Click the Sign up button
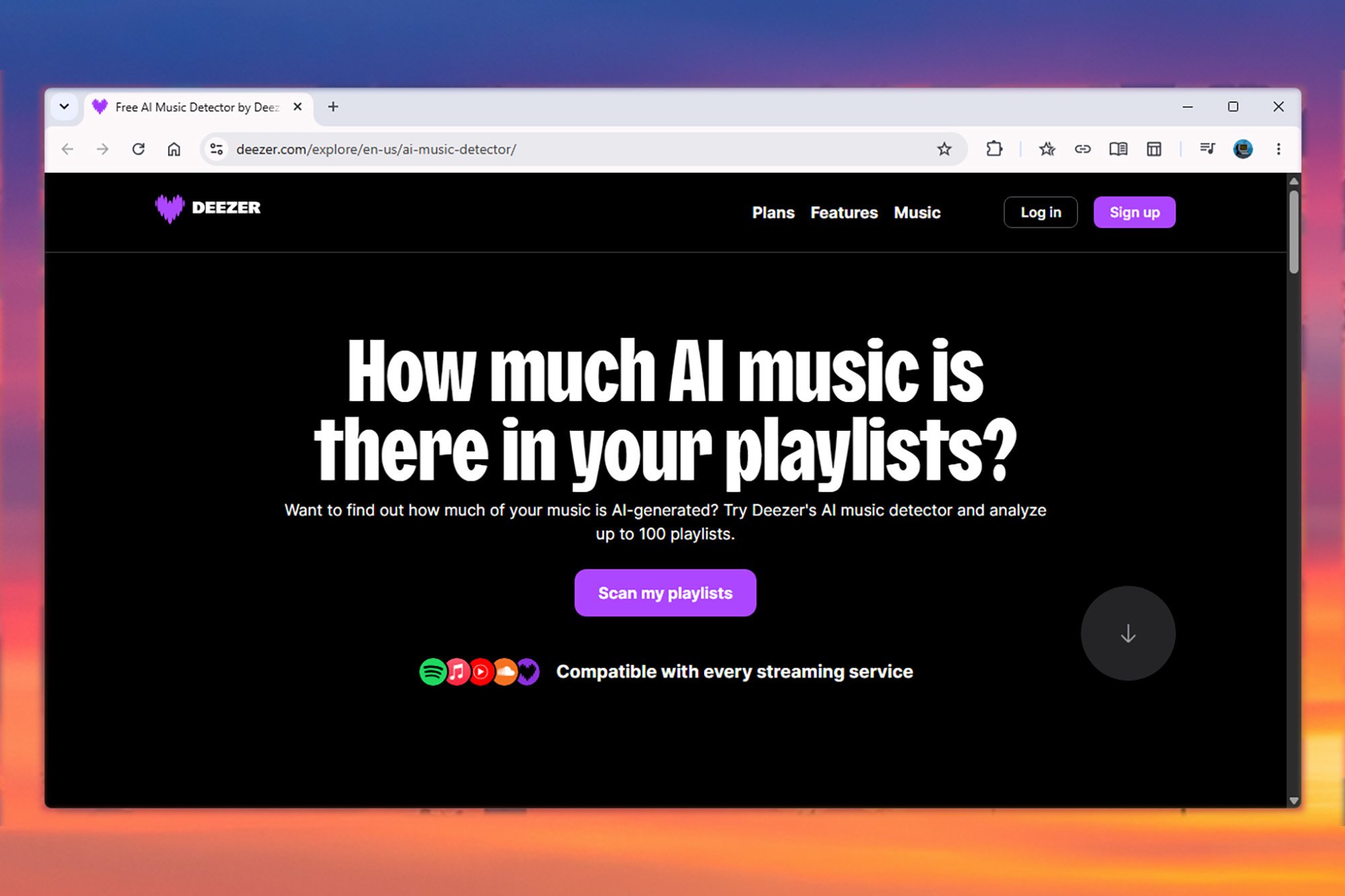The height and width of the screenshot is (896, 1345). [x=1135, y=212]
